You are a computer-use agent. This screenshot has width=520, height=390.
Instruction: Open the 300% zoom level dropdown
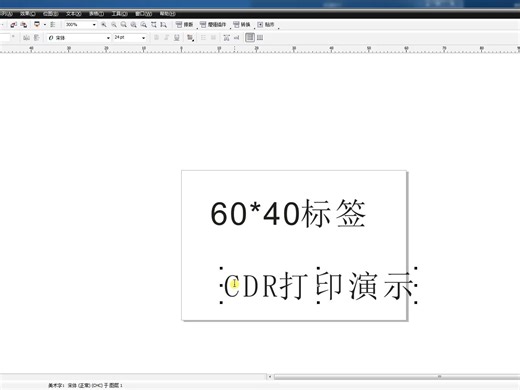coord(94,25)
